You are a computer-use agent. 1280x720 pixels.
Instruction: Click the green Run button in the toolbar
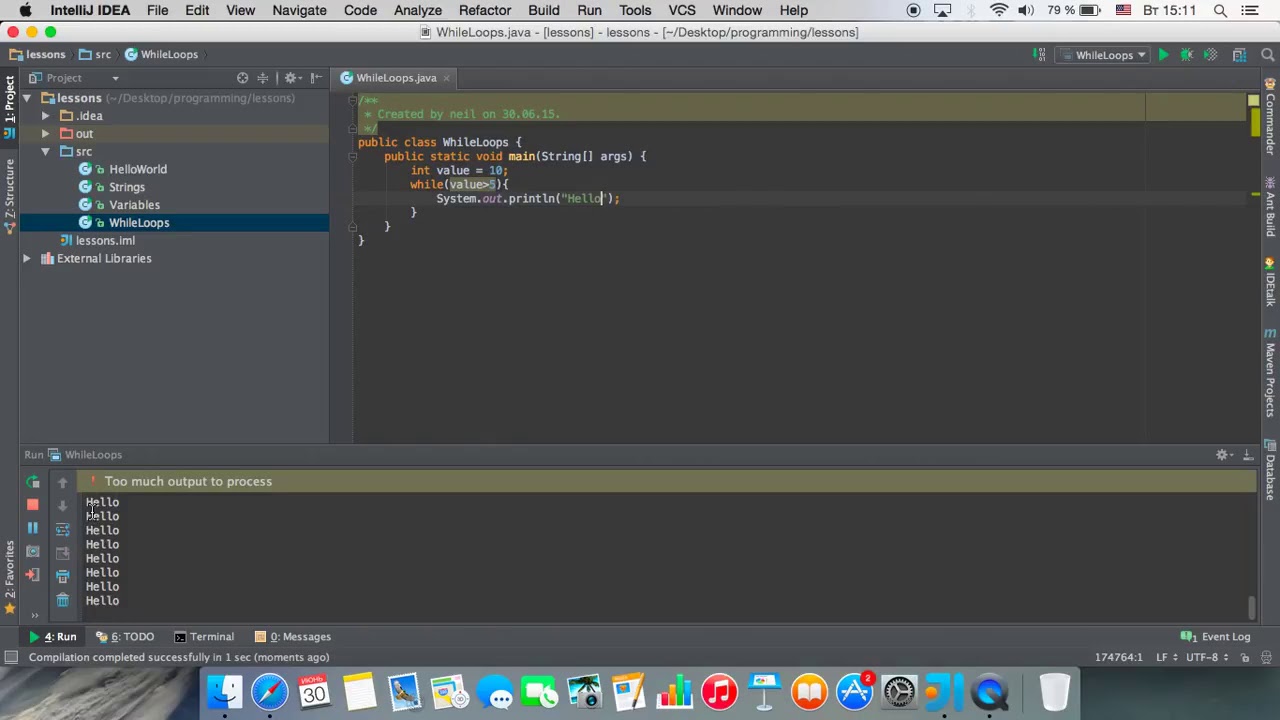tap(1163, 55)
